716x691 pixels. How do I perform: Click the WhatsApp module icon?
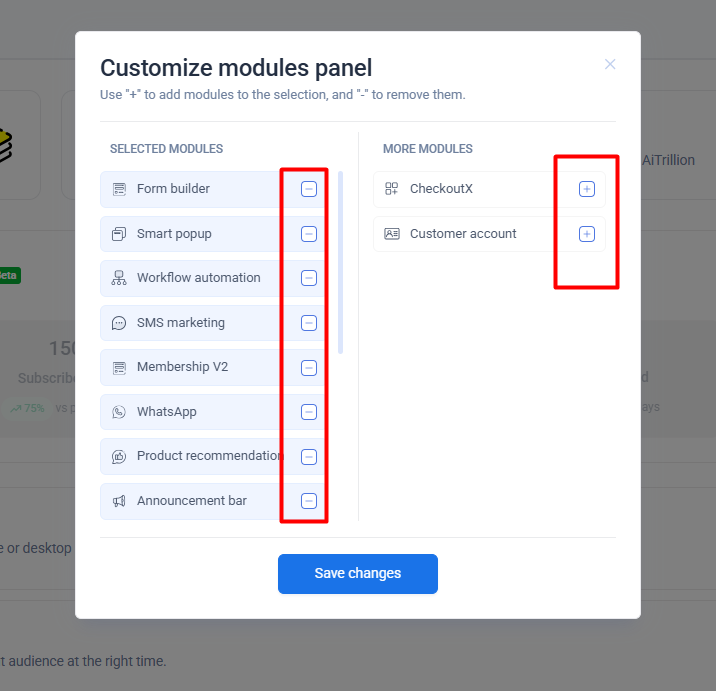(x=119, y=412)
